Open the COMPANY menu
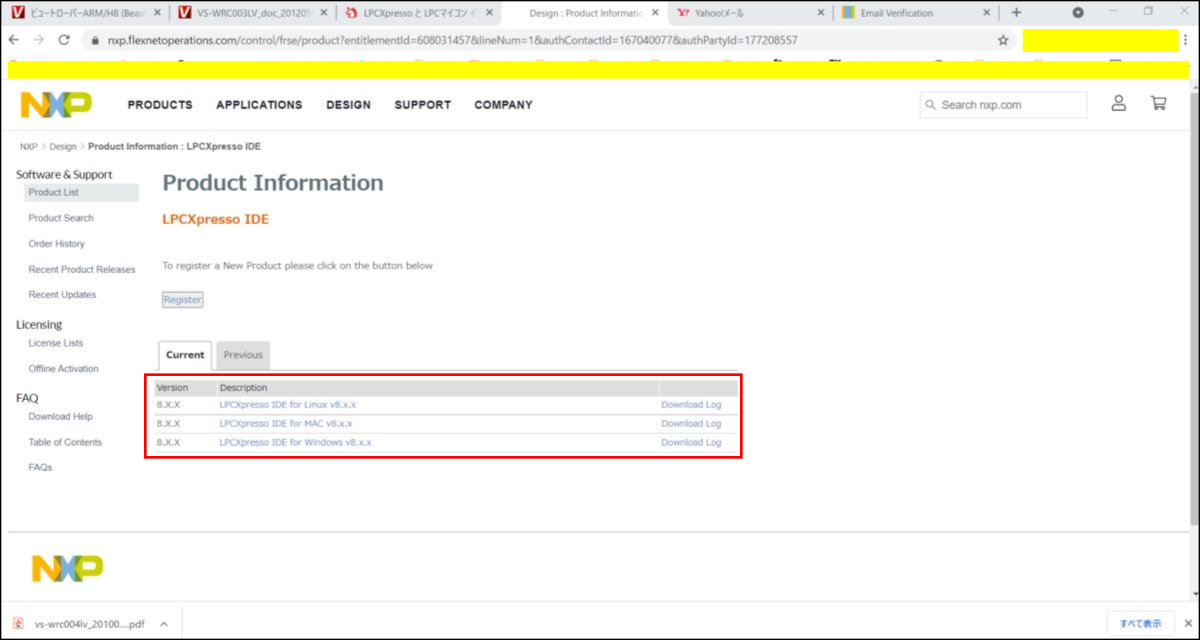The image size is (1200, 640). (503, 105)
